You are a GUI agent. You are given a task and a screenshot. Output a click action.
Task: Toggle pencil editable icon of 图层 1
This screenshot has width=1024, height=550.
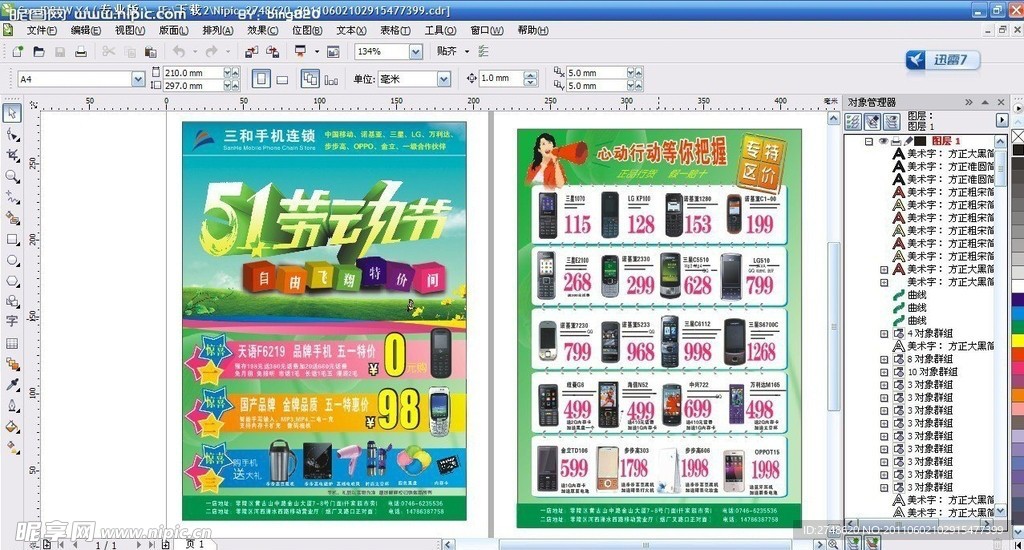pos(908,141)
